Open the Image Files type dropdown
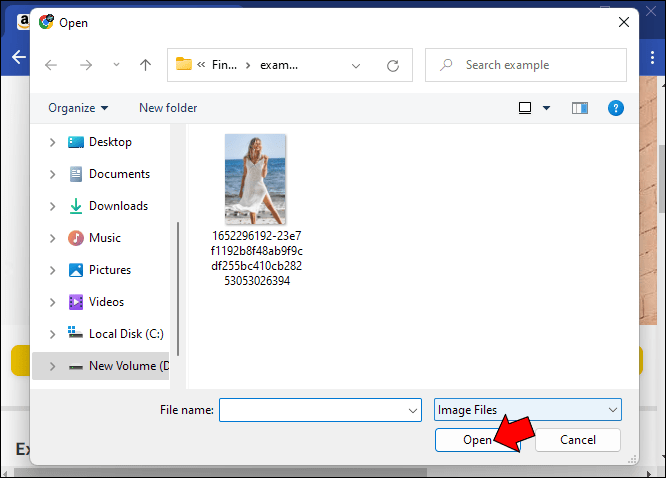 coord(528,410)
